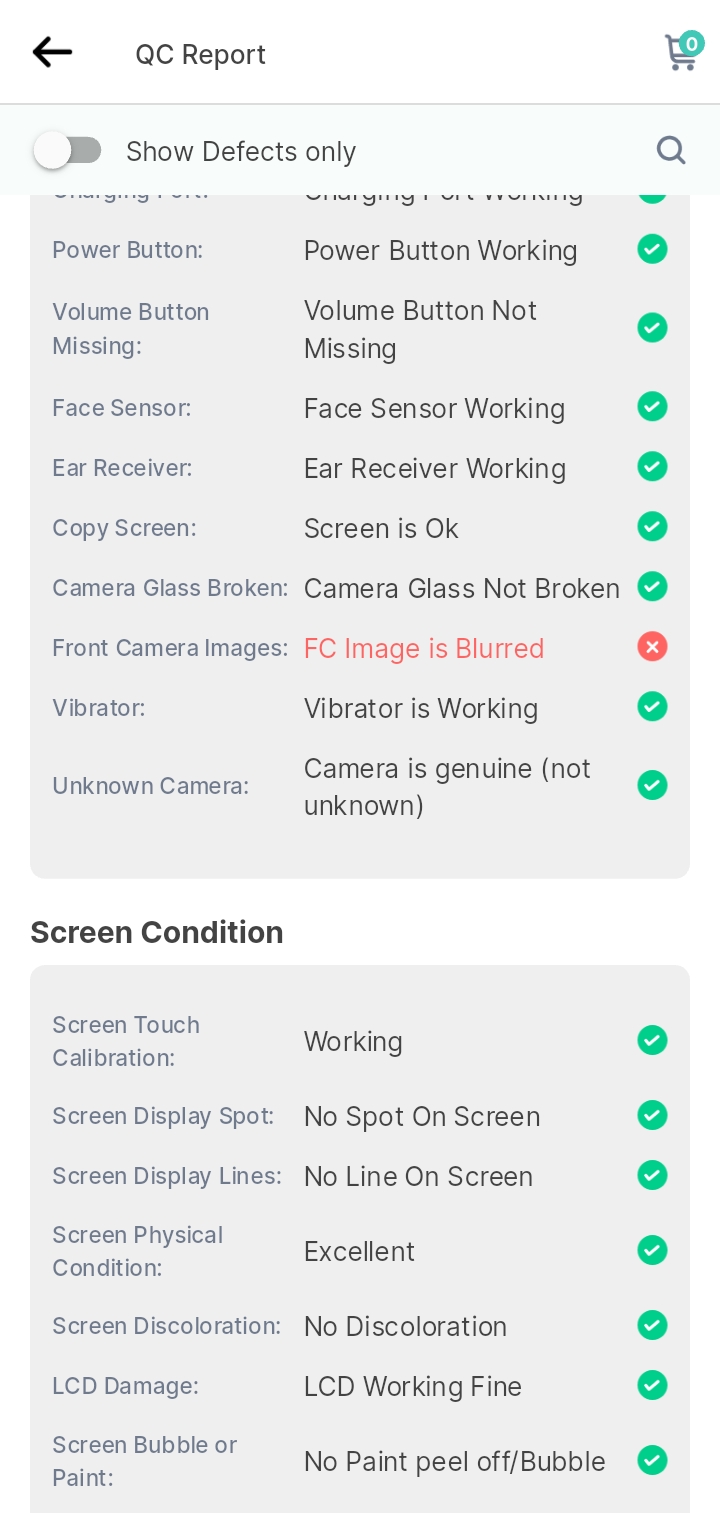Select the FC Image is Blurred text

424,648
